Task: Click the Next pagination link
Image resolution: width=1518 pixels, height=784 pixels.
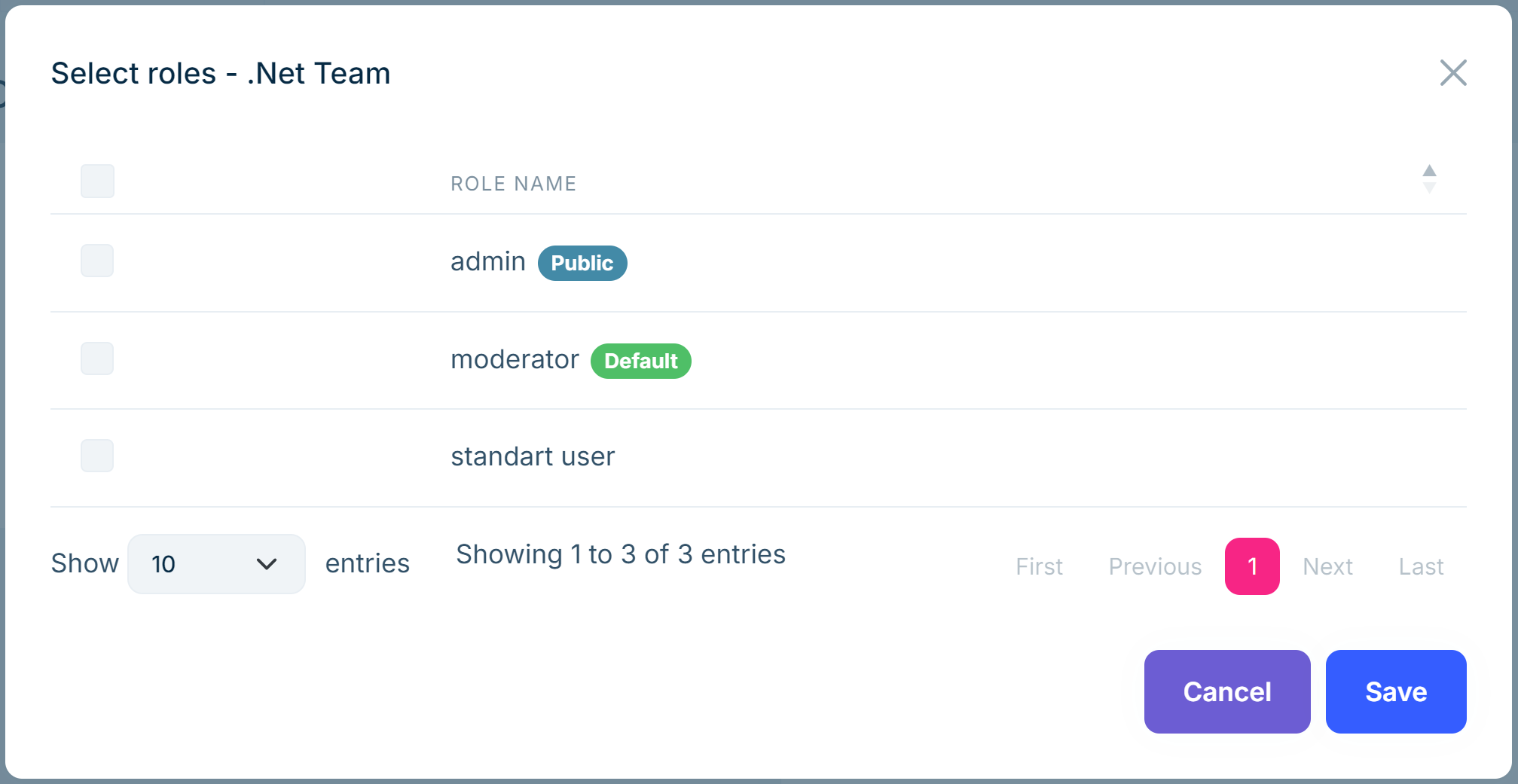Action: (x=1327, y=566)
